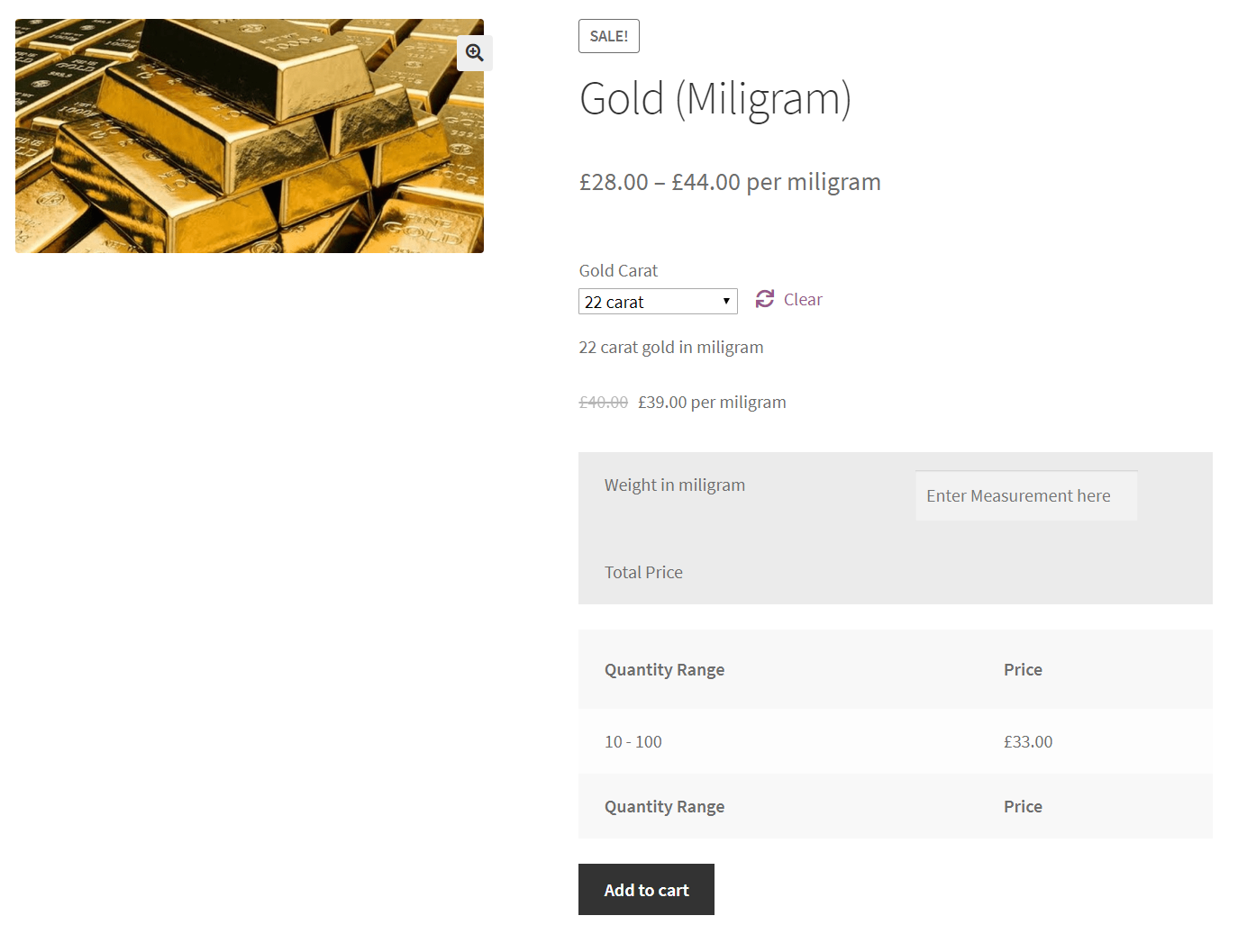Screen dimensions: 1238x952
Task: Click the Gold (Miligram) product title
Action: click(715, 99)
